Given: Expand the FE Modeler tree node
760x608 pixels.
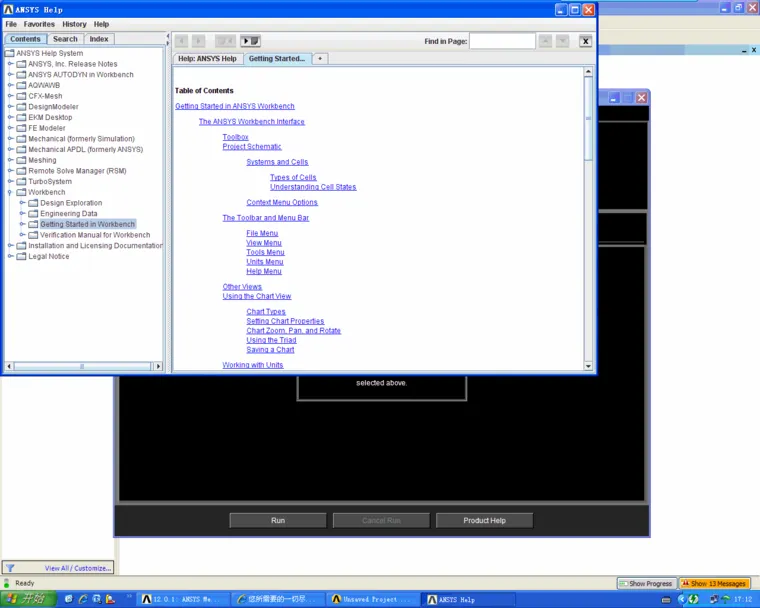Looking at the screenshot, I should tap(10, 128).
